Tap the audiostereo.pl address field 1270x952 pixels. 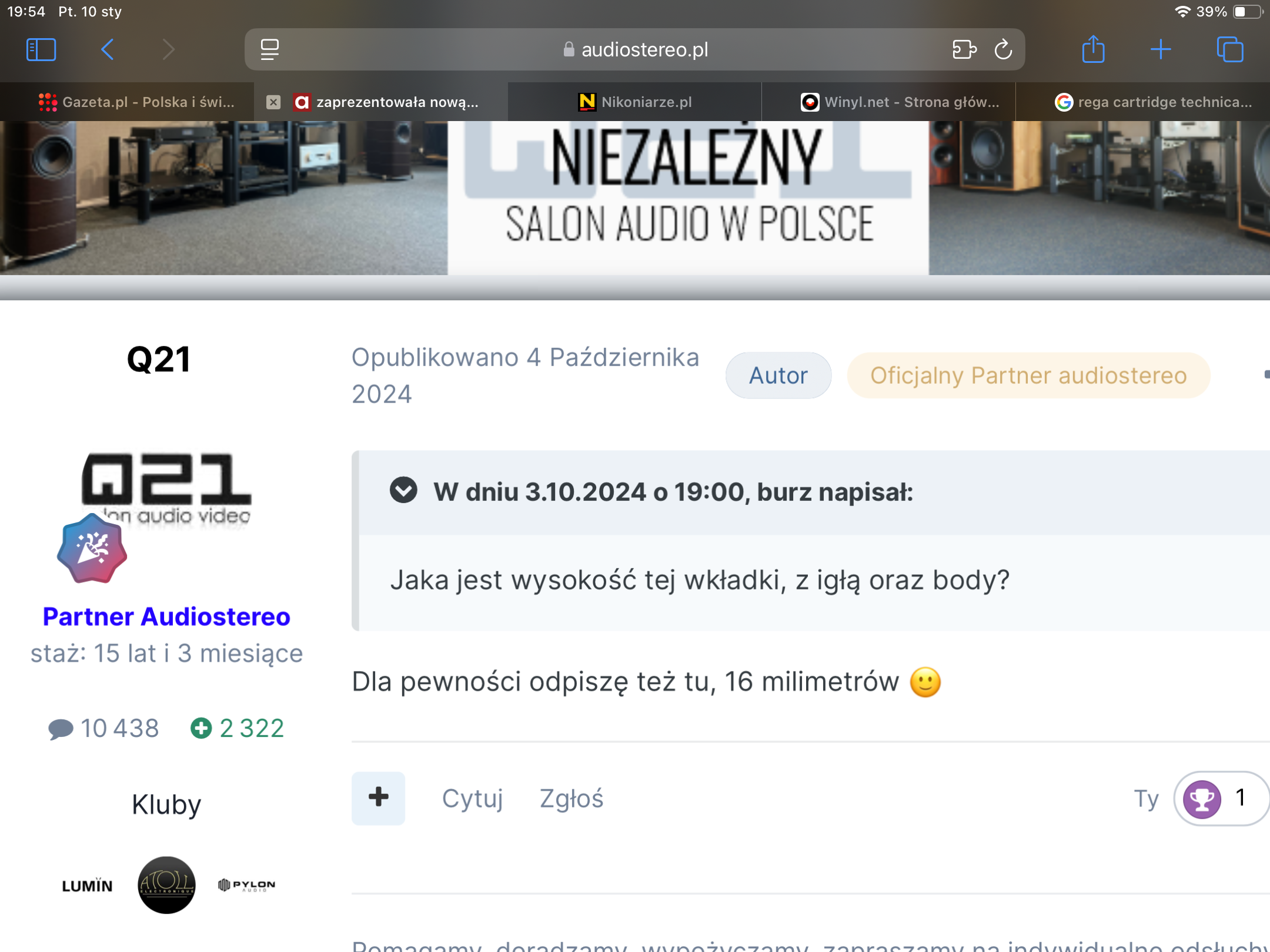[x=635, y=49]
